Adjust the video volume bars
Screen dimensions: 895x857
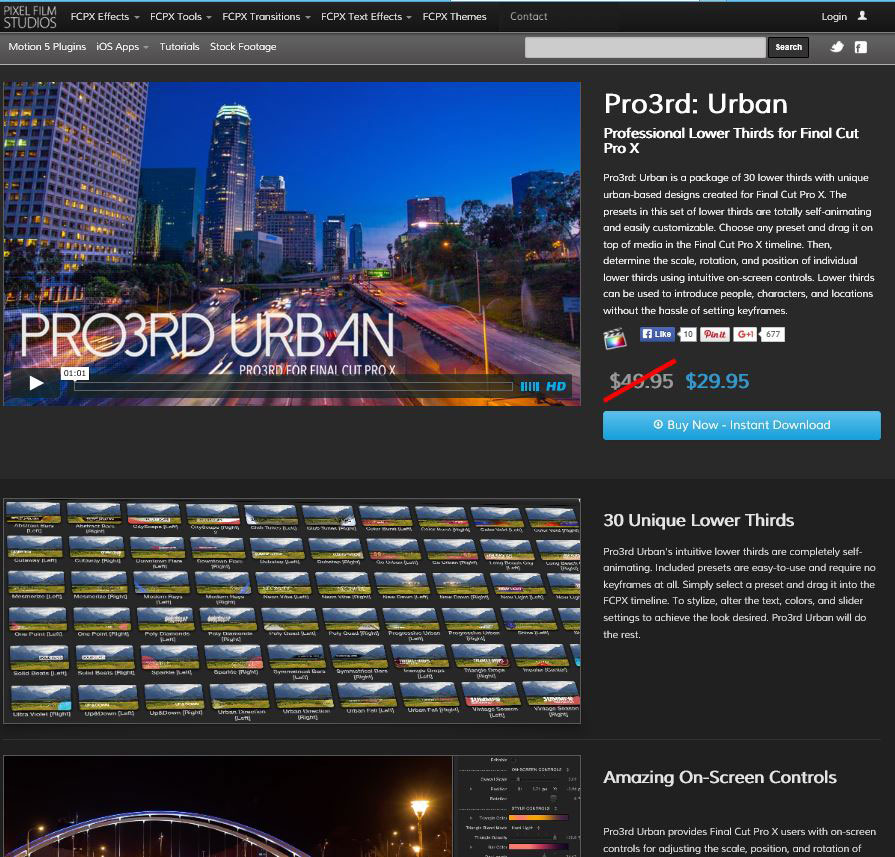(x=530, y=387)
